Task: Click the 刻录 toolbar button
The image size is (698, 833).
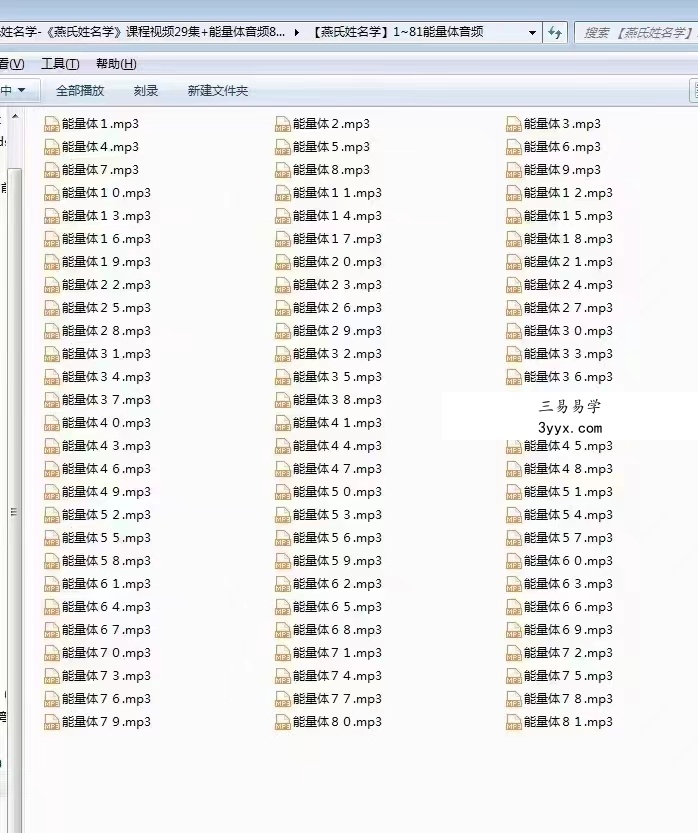Action: [146, 91]
